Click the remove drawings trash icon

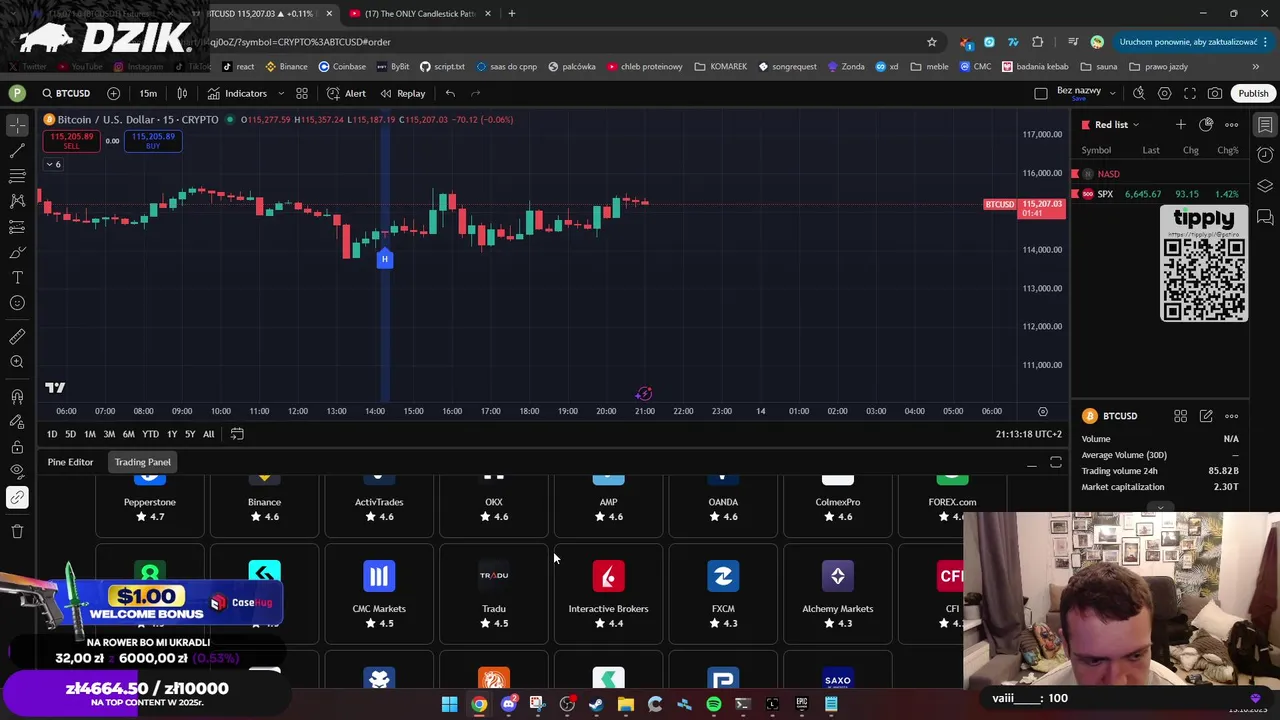click(17, 531)
